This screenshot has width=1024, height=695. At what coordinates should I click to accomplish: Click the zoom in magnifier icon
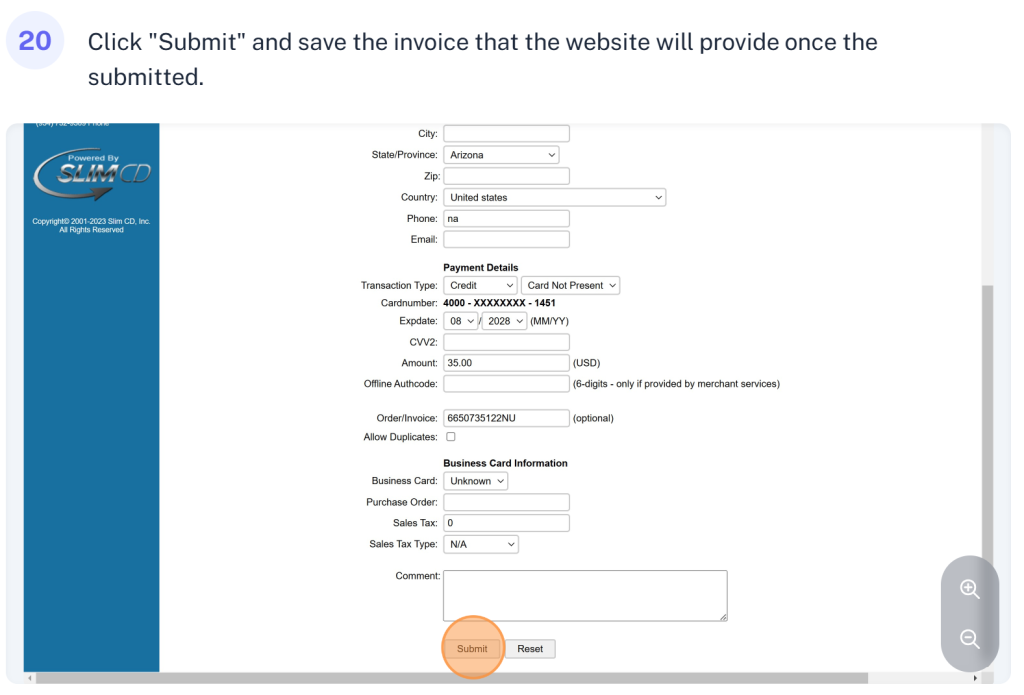[969, 589]
